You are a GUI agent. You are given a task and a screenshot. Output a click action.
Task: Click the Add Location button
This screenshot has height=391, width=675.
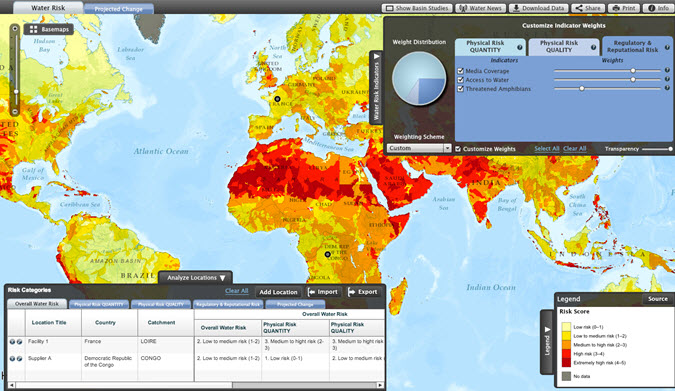[x=278, y=292]
